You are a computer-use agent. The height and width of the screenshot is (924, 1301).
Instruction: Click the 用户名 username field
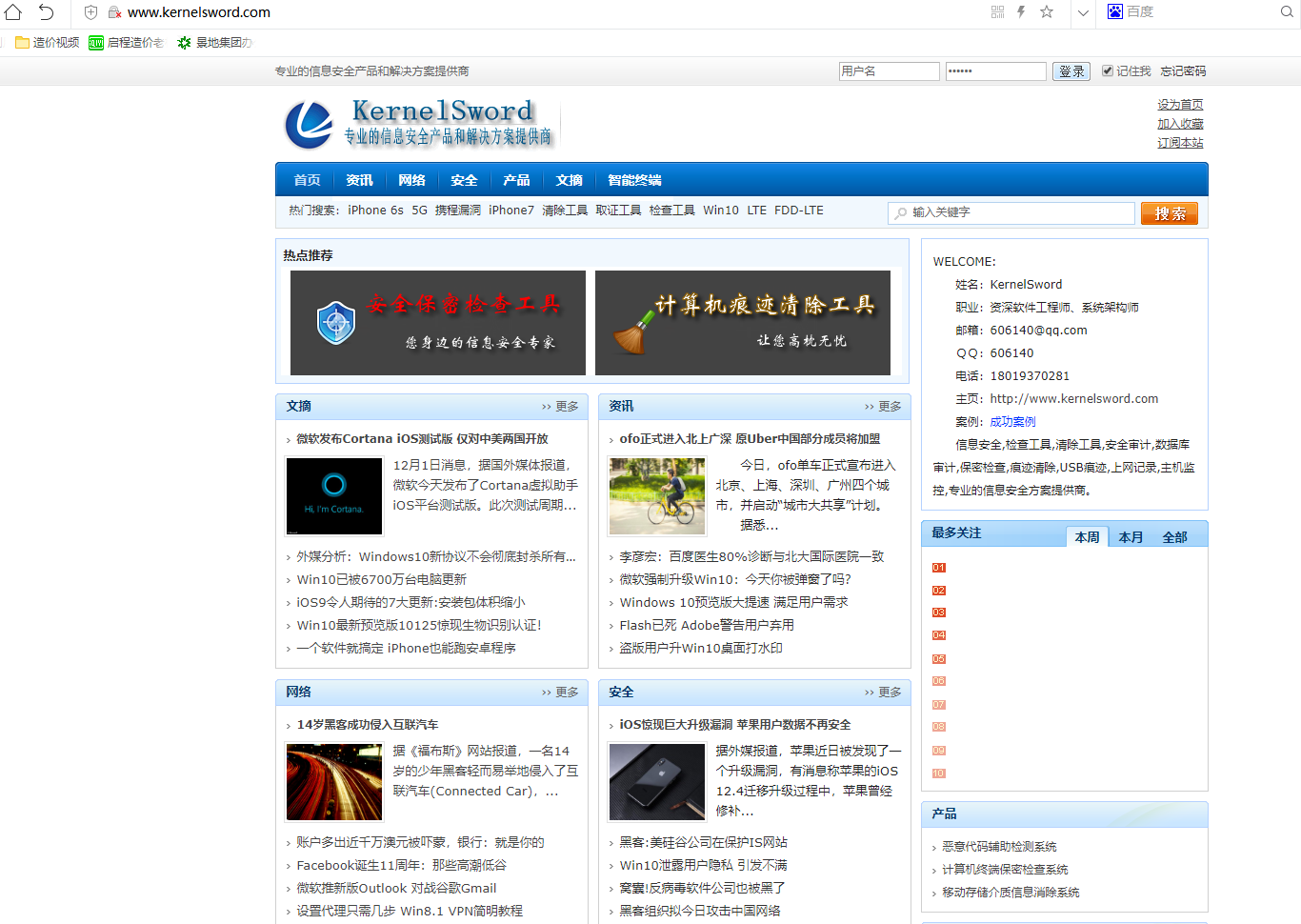pos(890,71)
